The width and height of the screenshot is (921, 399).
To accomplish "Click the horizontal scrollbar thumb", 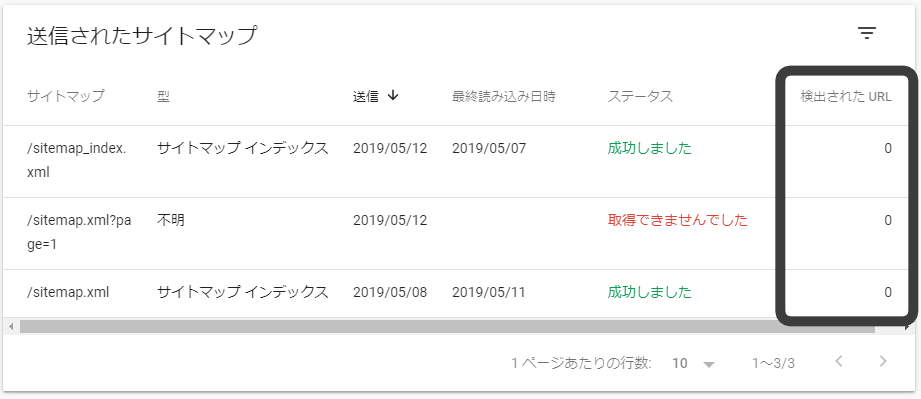I will (x=447, y=326).
